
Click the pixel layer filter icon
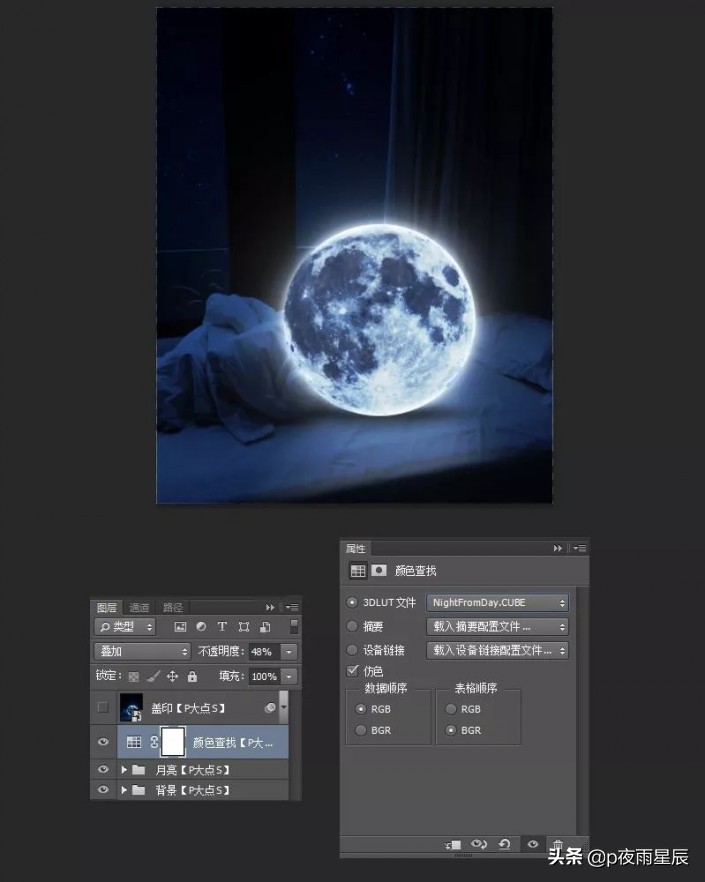click(180, 627)
